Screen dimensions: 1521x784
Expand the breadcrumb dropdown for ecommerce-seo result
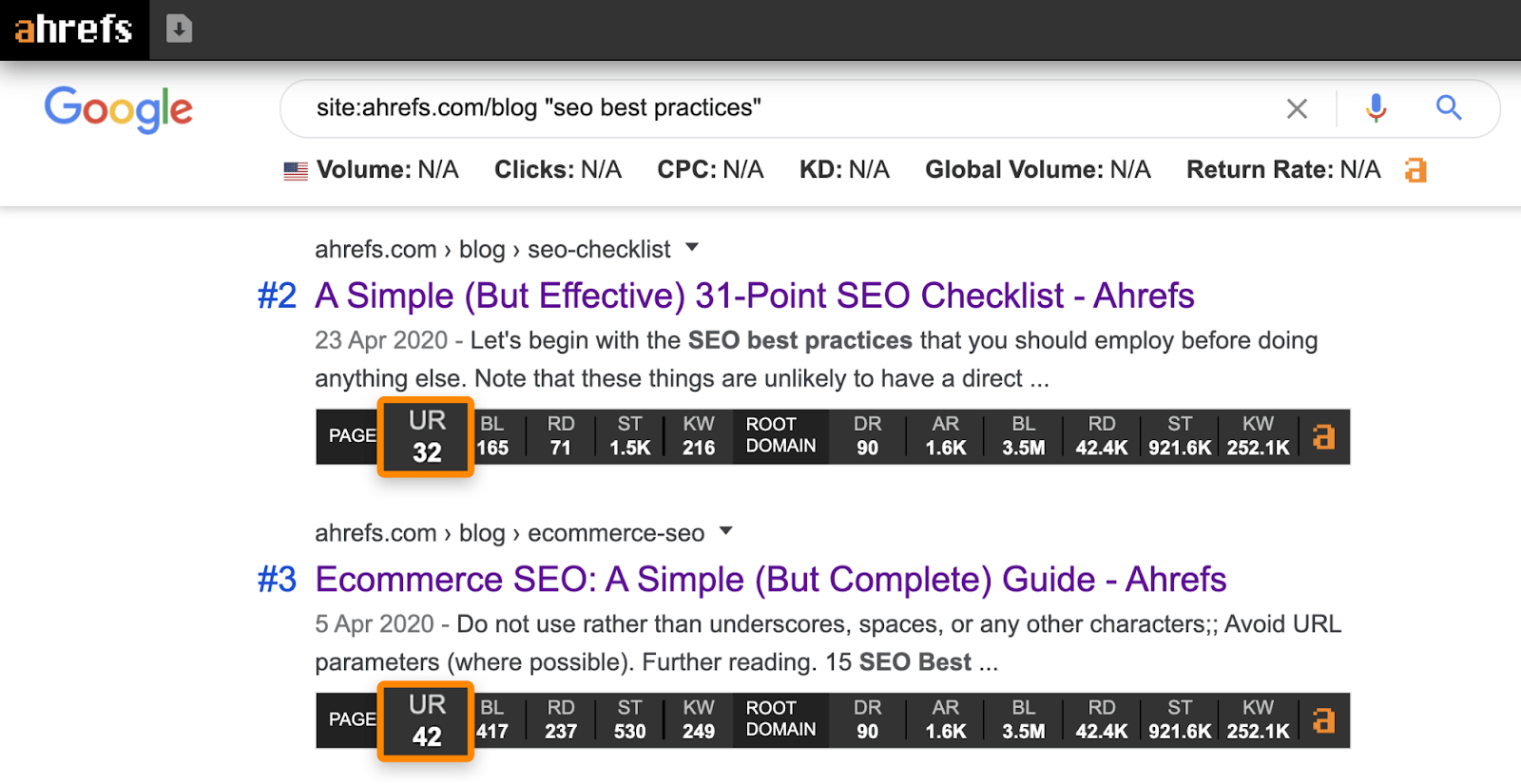pos(725,533)
